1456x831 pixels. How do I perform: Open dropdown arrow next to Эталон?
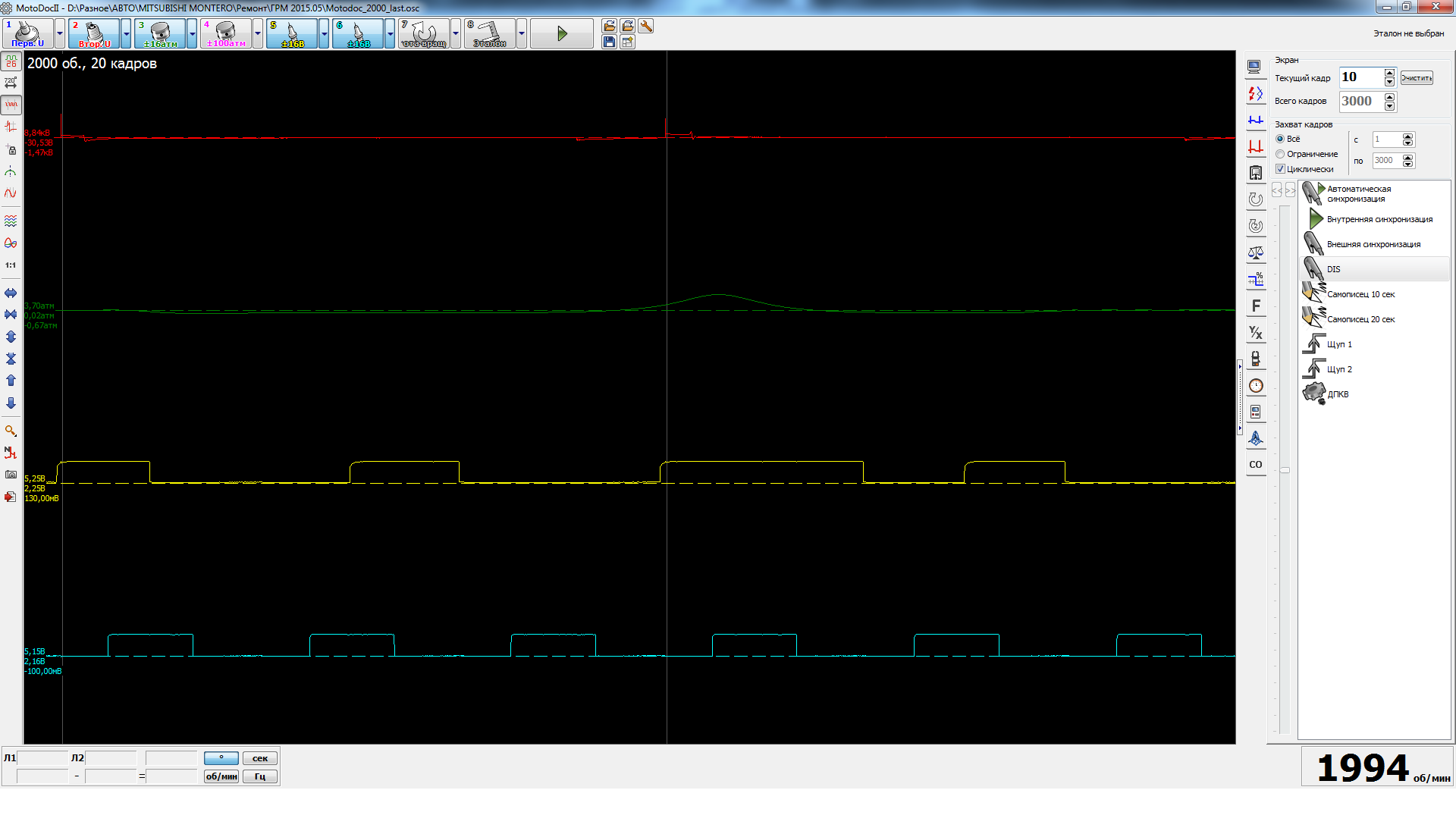pos(522,33)
